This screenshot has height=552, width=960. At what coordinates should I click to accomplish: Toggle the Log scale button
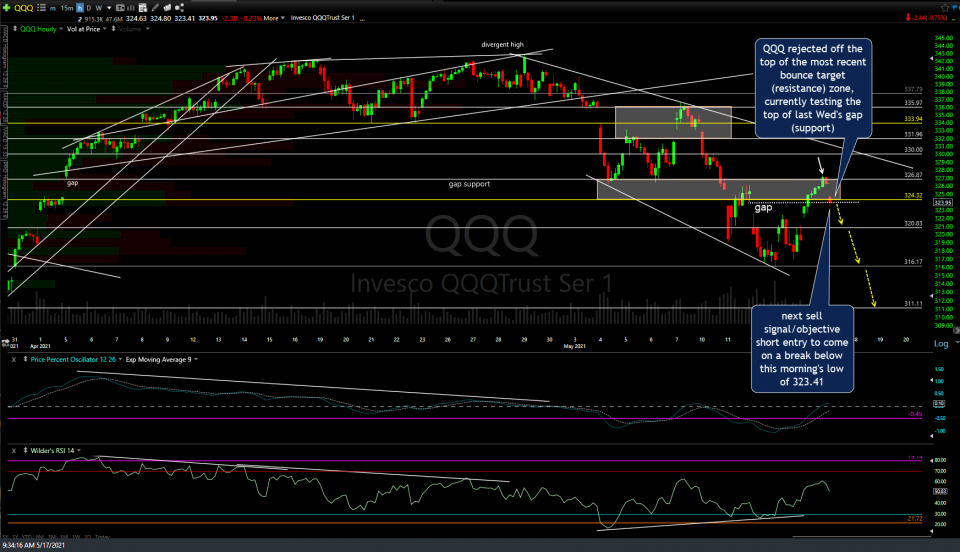pyautogui.click(x=941, y=343)
